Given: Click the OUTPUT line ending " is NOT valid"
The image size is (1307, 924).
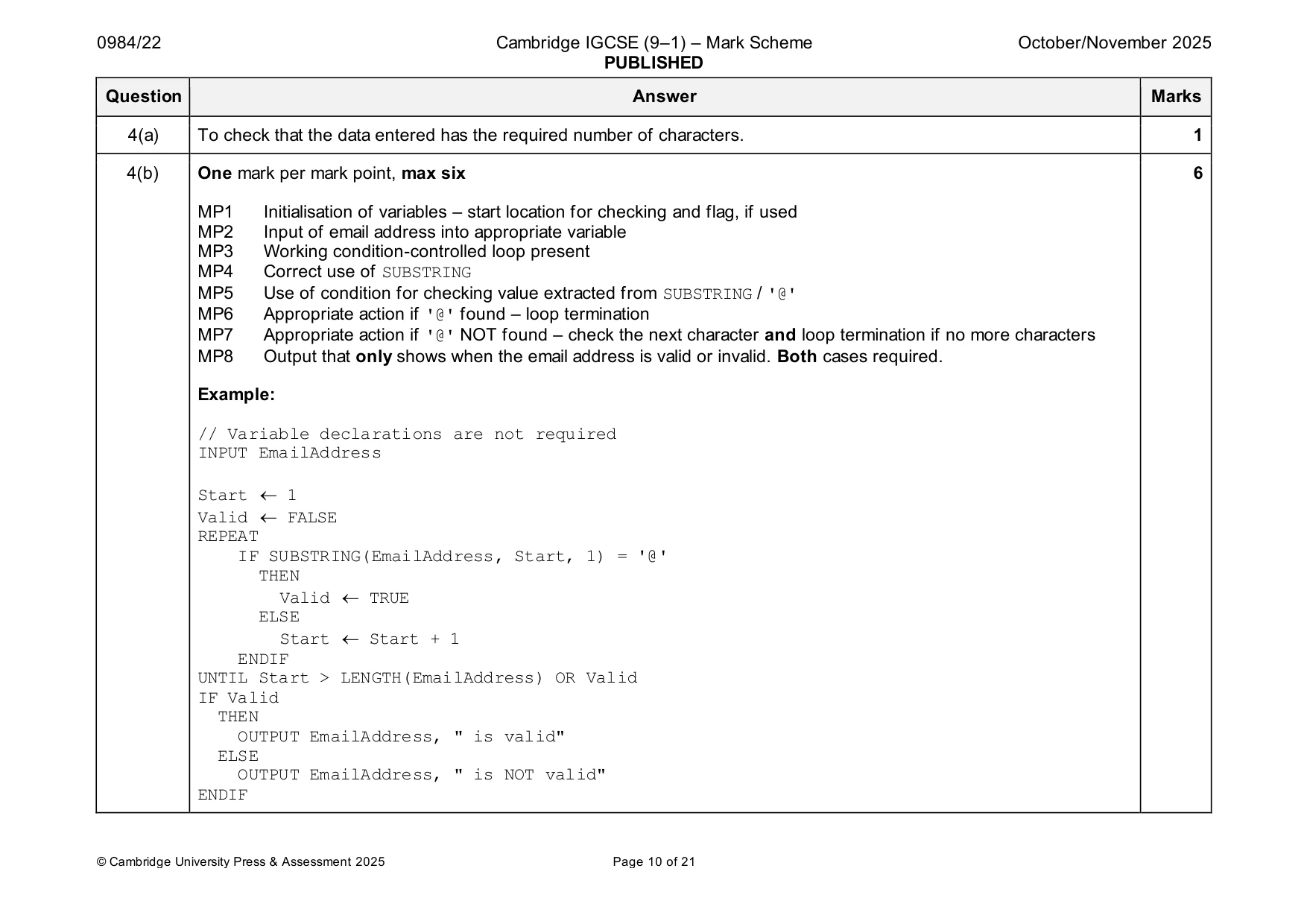Looking at the screenshot, I should tap(422, 775).
